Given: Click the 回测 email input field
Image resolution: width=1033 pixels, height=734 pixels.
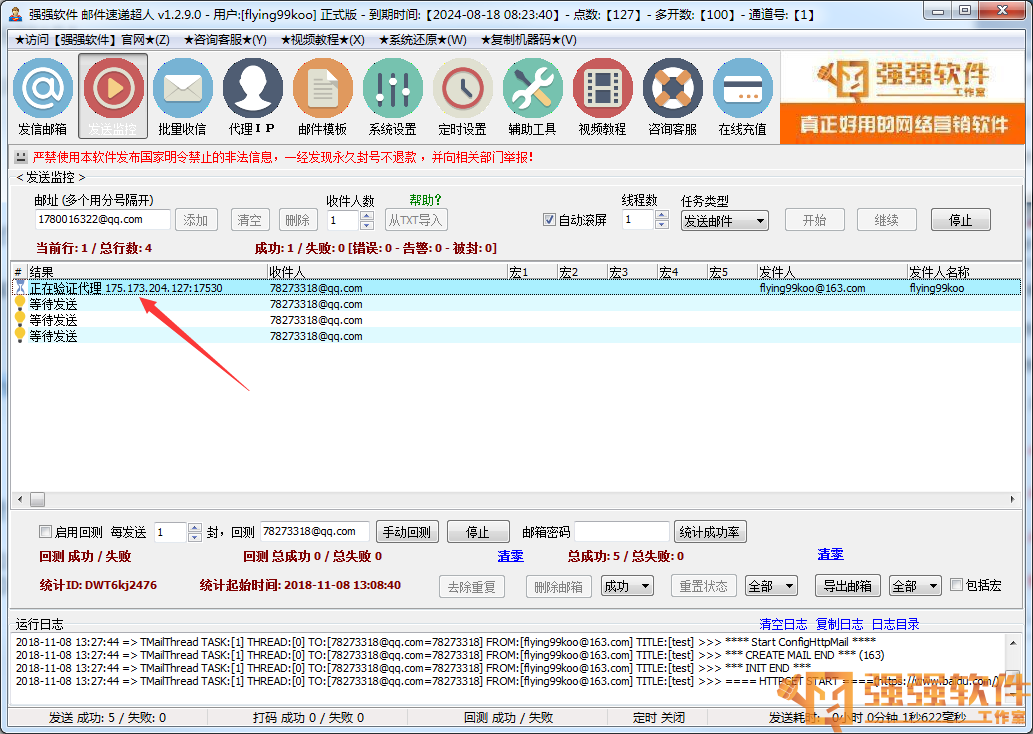Looking at the screenshot, I should [x=314, y=531].
